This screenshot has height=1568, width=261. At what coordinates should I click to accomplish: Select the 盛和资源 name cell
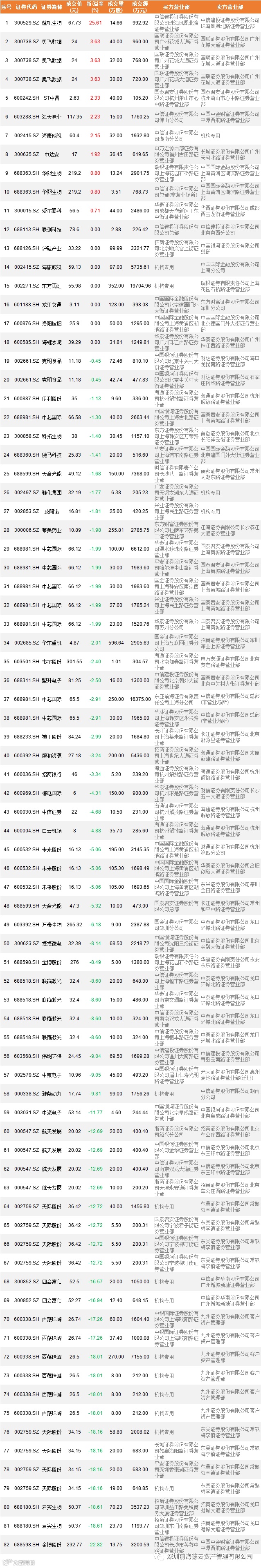pyautogui.click(x=51, y=756)
